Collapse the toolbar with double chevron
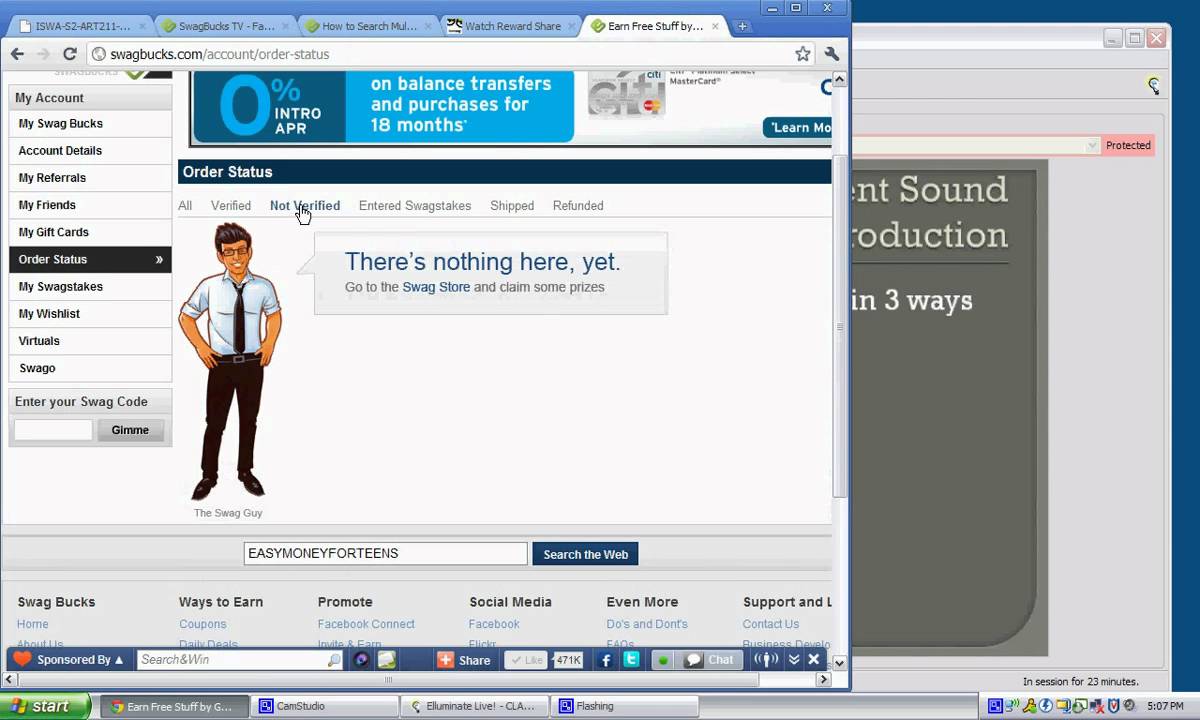The image size is (1200, 720). 794,660
